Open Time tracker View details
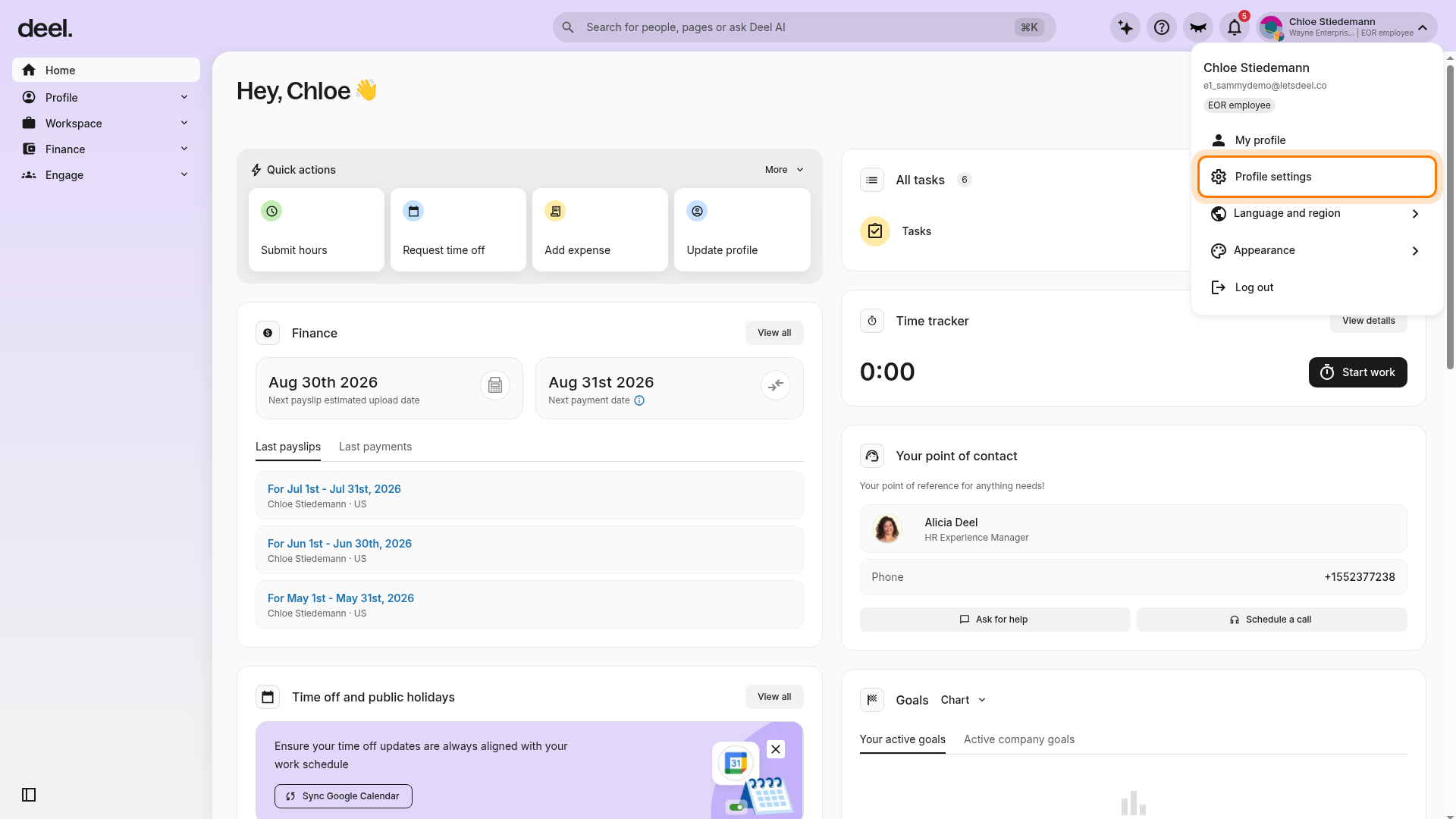This screenshot has height=819, width=1456. [x=1369, y=321]
